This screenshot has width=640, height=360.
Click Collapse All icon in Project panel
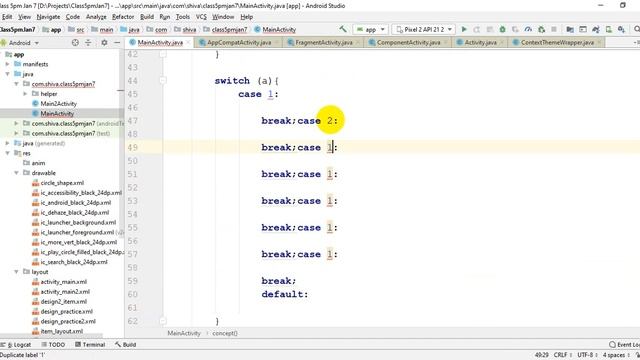(88, 42)
